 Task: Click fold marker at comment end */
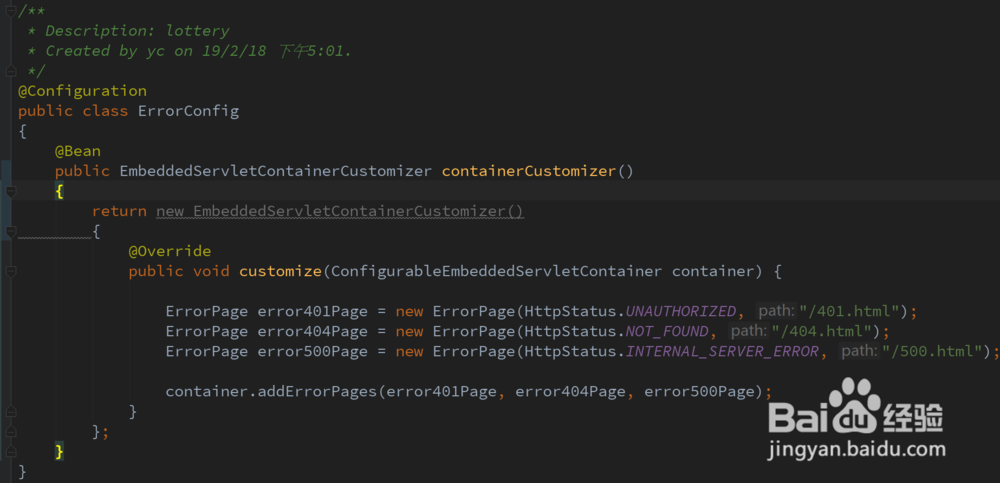[9, 71]
